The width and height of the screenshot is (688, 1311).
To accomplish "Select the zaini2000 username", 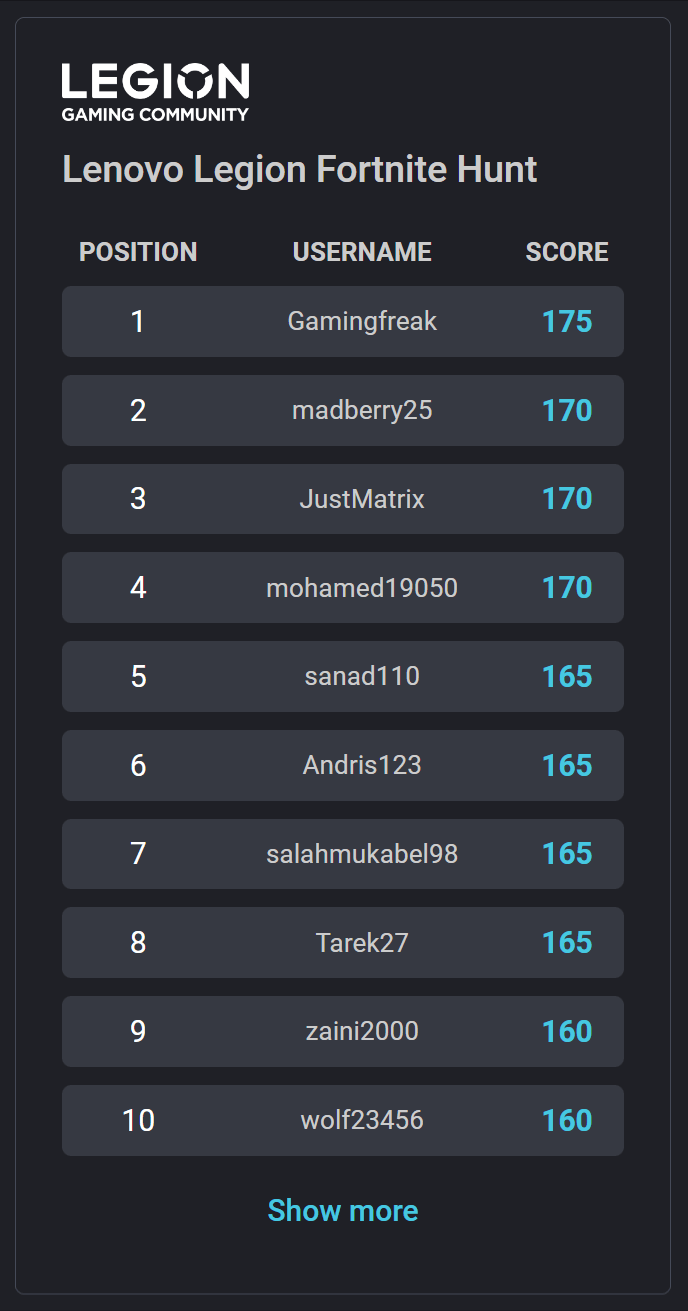I will coord(362,1031).
